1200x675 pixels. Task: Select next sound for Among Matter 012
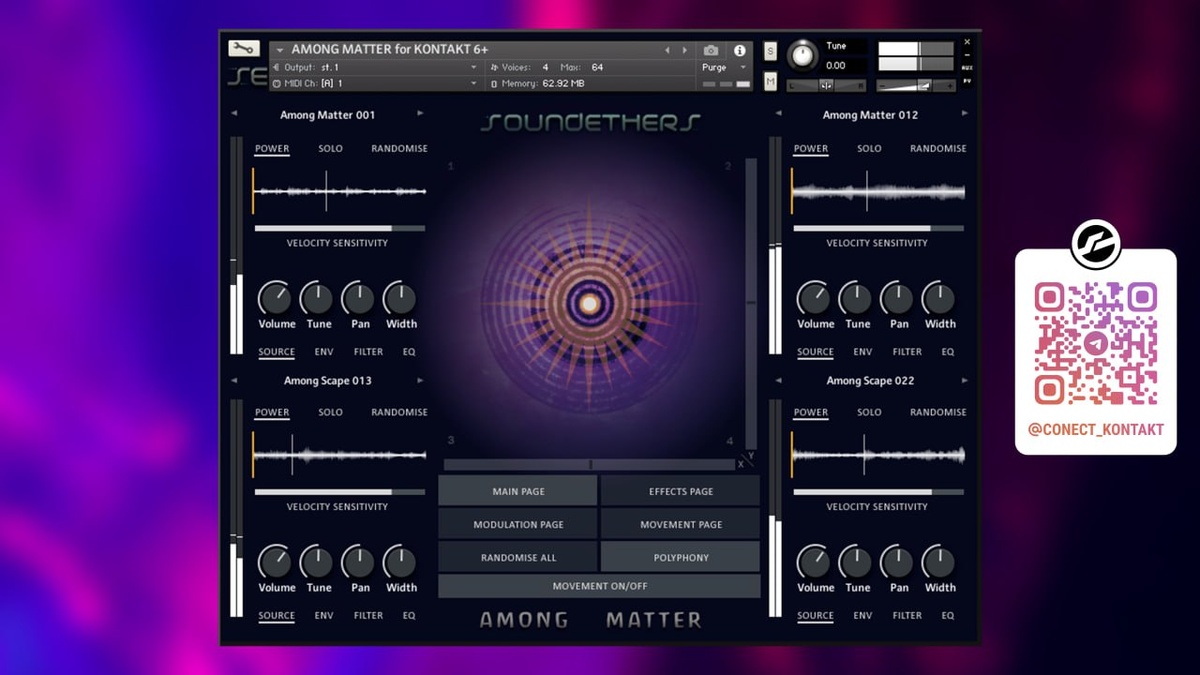pos(965,114)
